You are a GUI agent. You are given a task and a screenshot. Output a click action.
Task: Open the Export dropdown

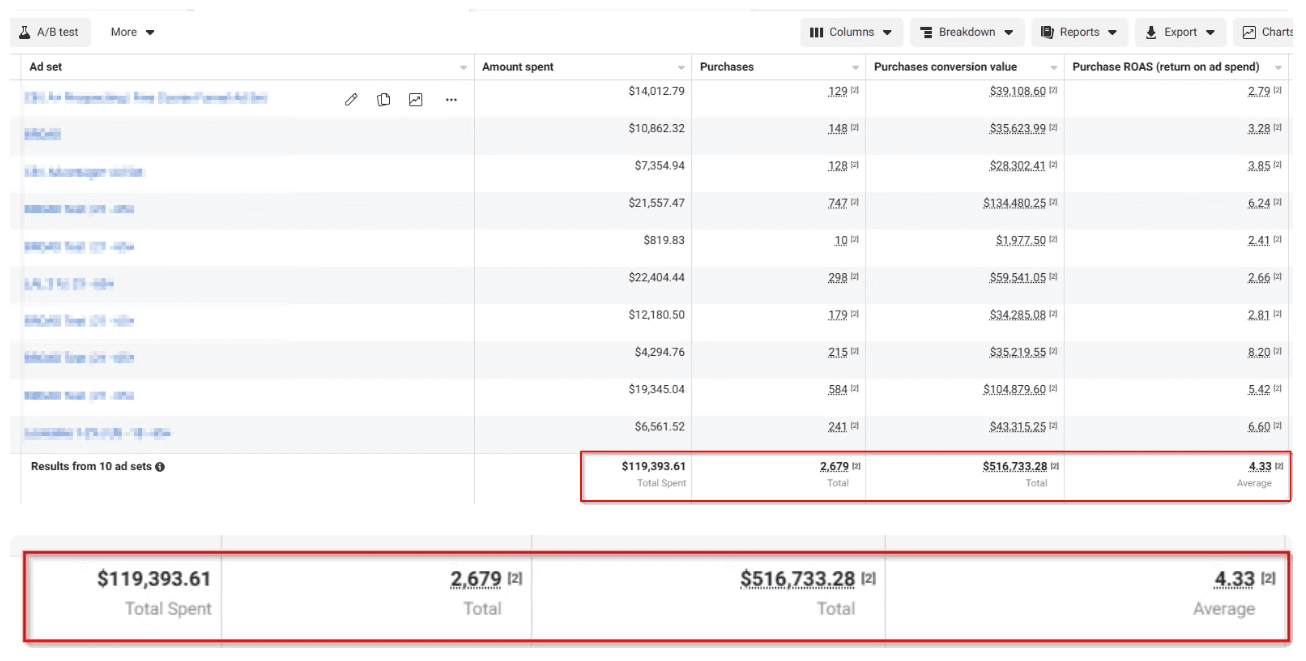[1181, 32]
